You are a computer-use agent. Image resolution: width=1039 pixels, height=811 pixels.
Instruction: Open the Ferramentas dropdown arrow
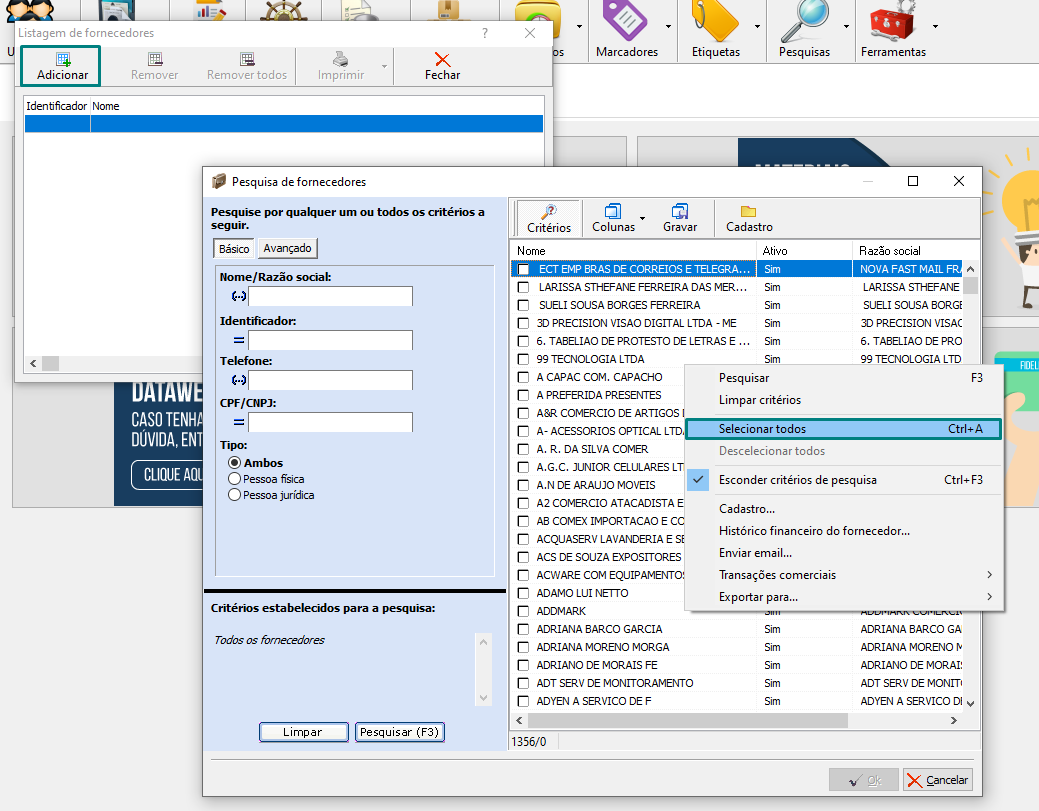click(935, 26)
